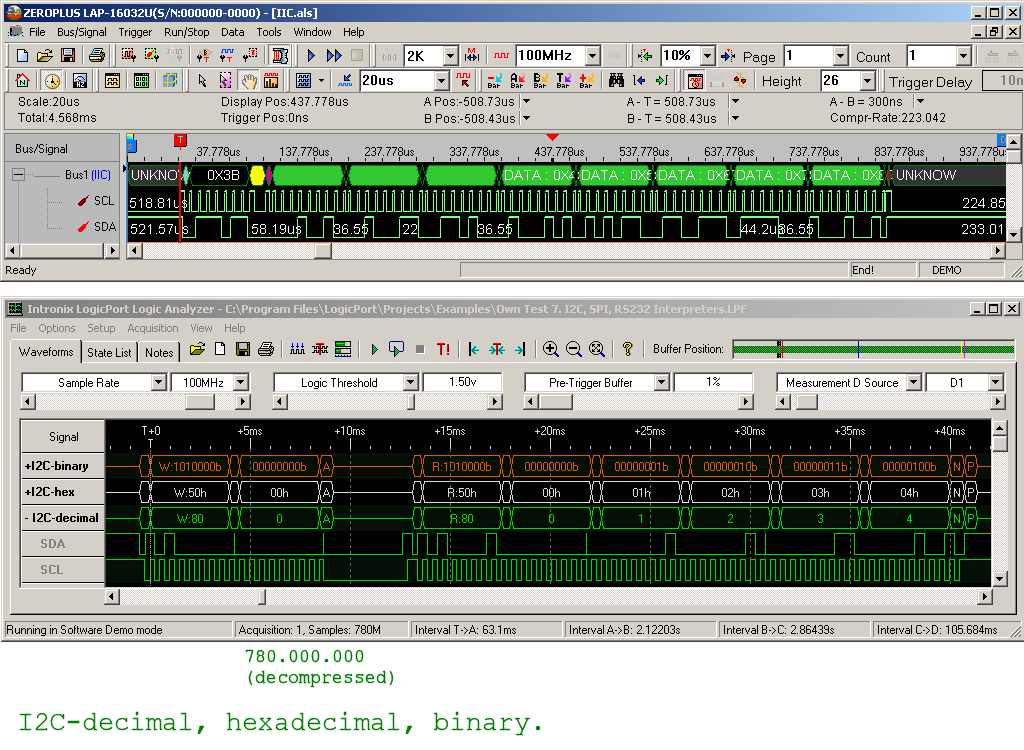Open the Count dropdown
1024x750 pixels.
click(964, 56)
